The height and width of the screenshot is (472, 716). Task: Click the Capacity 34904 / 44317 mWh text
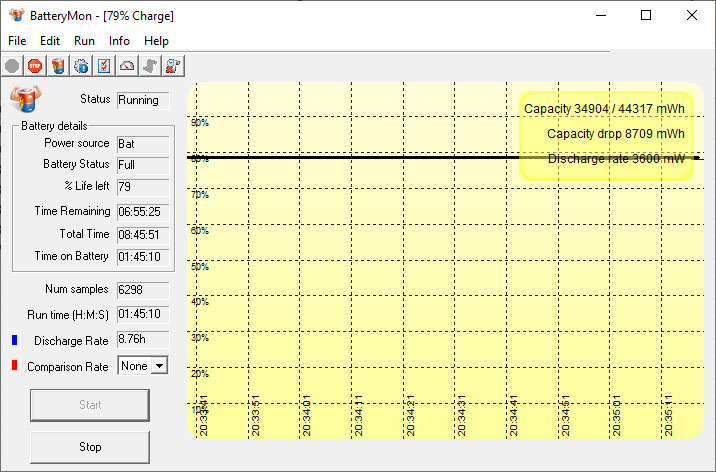604,109
